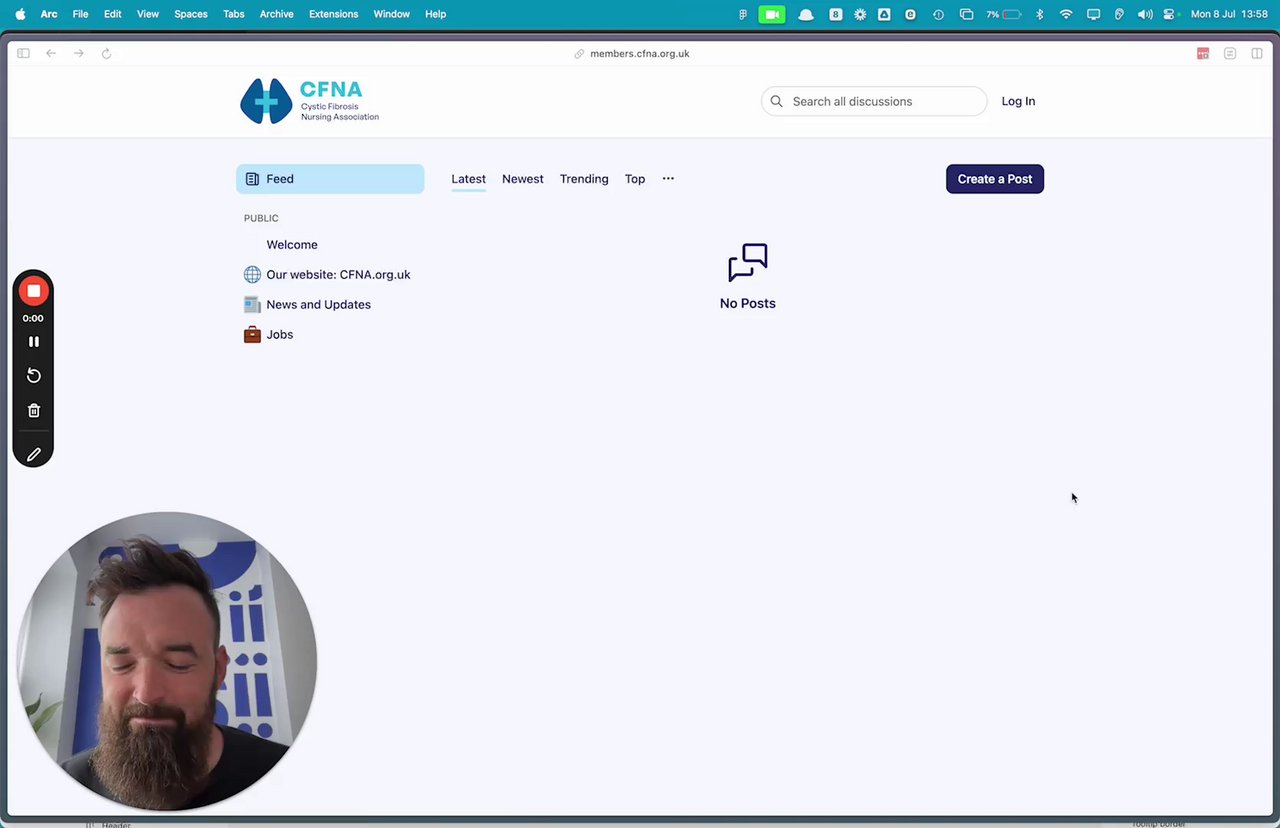
Task: Switch to the Top tab
Action: pyautogui.click(x=635, y=179)
